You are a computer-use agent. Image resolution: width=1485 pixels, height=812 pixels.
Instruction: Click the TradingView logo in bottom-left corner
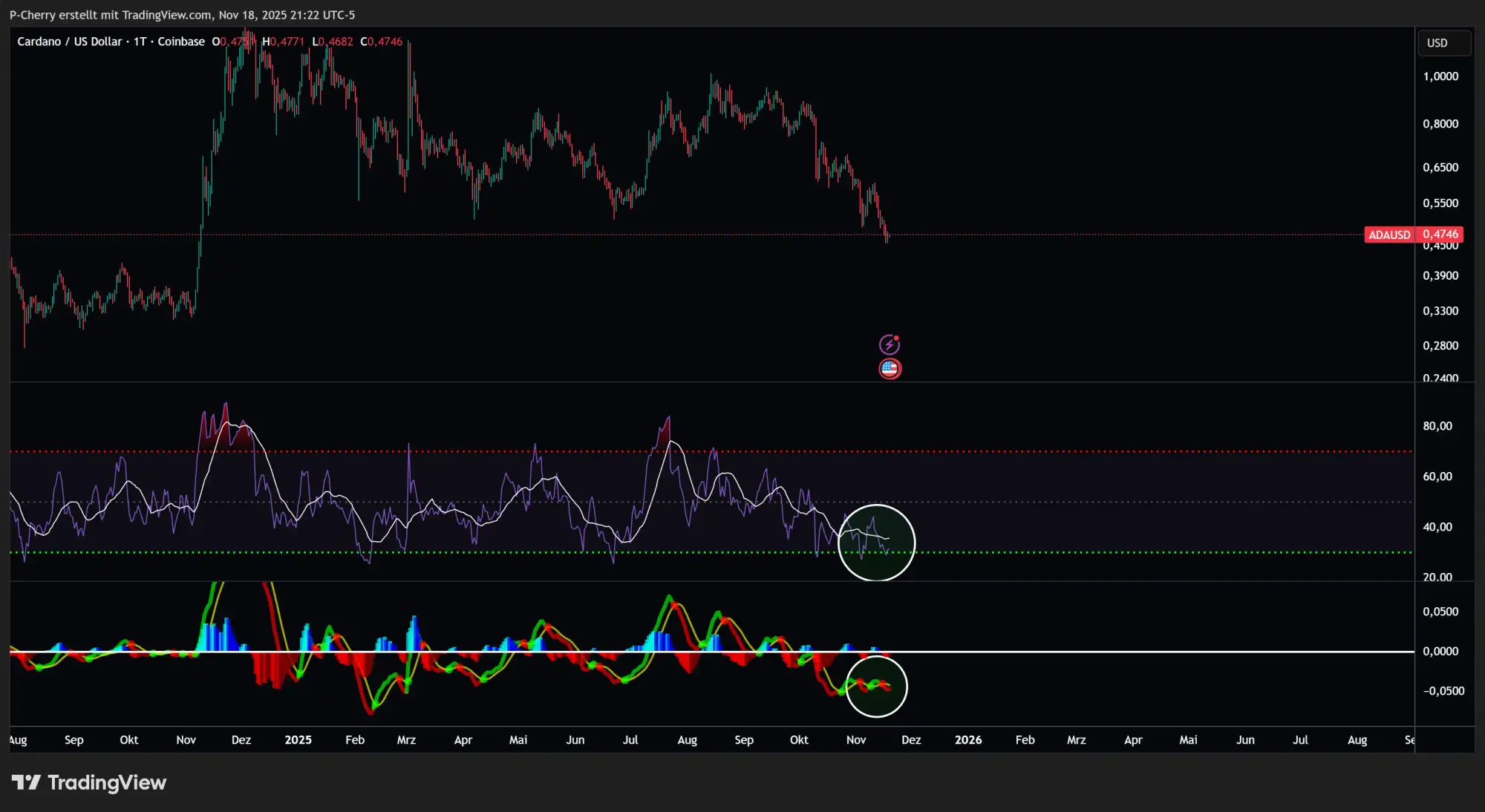89,782
